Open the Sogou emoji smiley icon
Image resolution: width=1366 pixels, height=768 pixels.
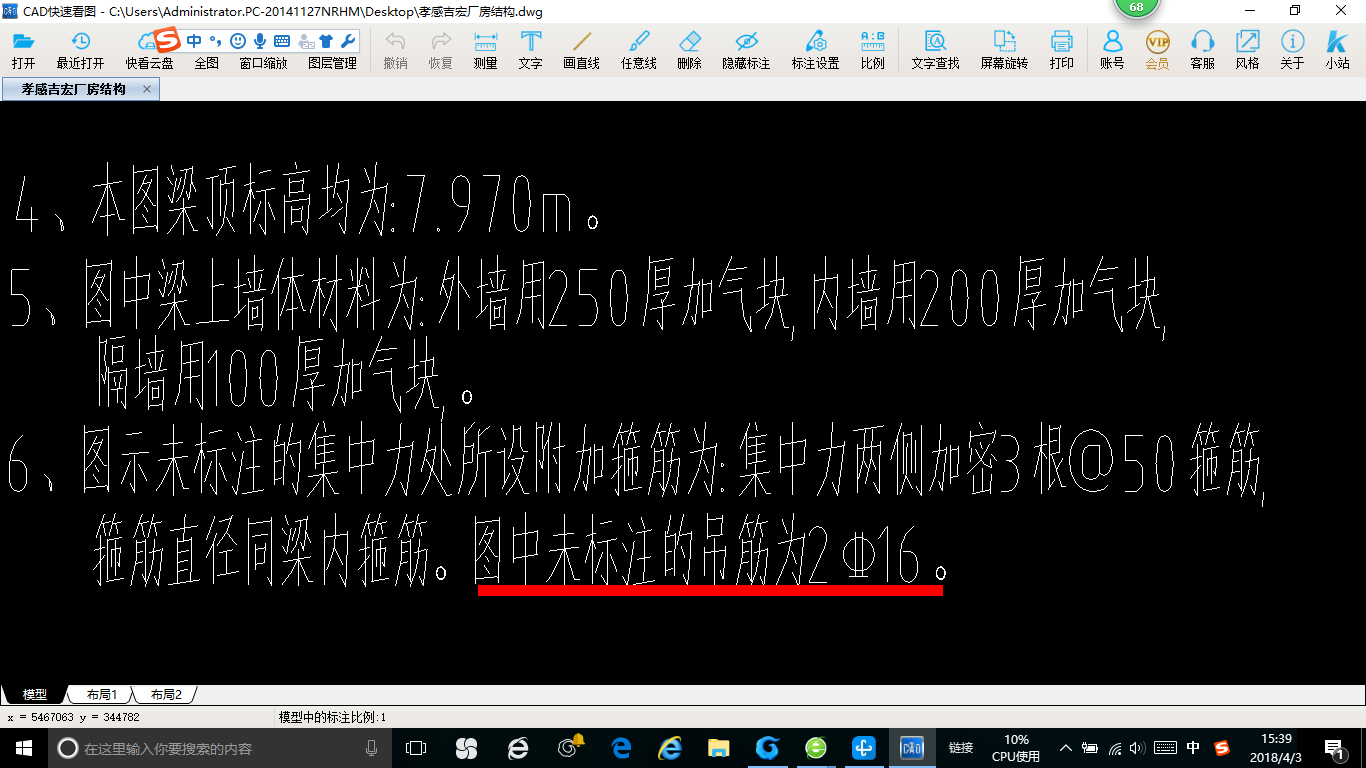tap(237, 41)
